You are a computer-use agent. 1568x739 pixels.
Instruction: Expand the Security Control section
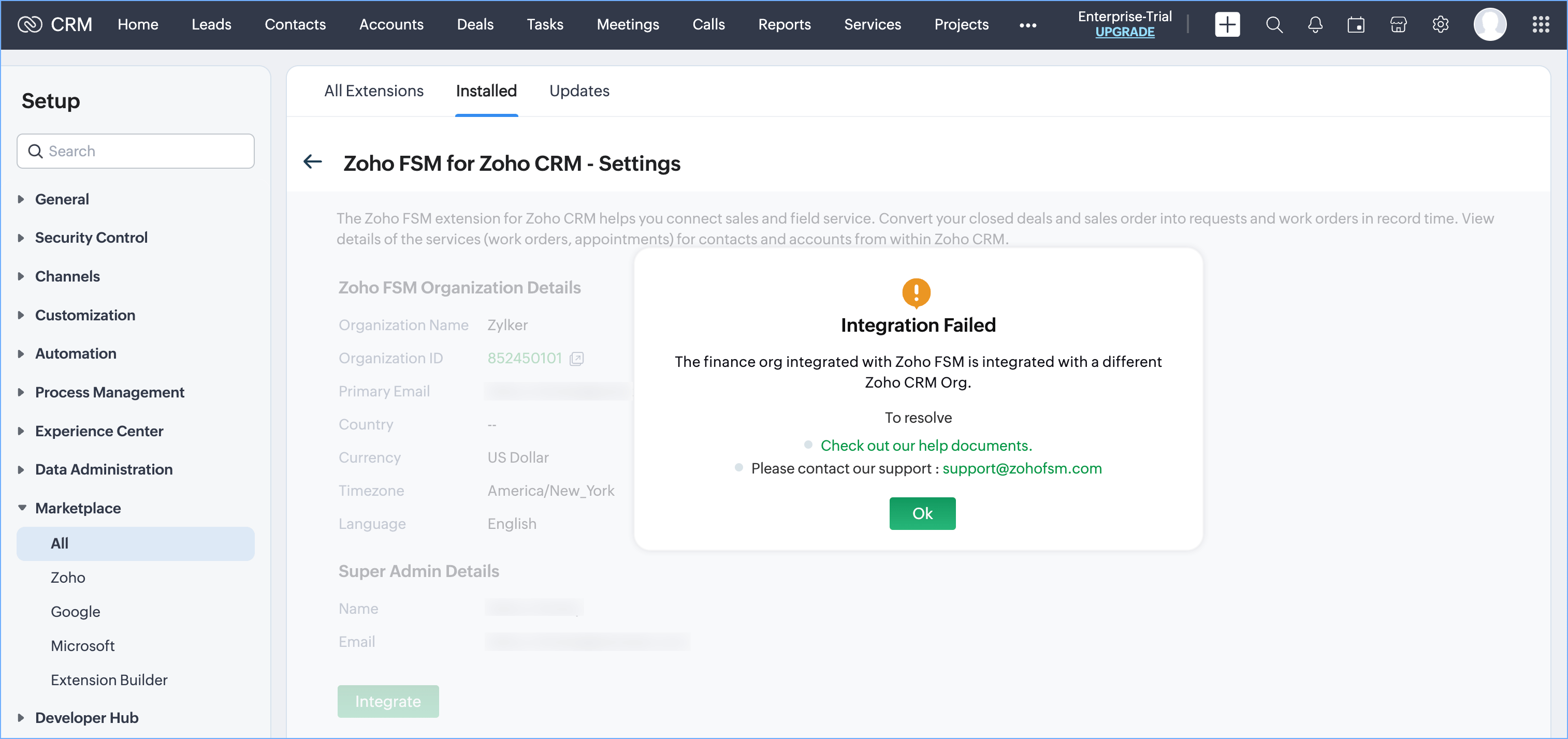pyautogui.click(x=91, y=237)
